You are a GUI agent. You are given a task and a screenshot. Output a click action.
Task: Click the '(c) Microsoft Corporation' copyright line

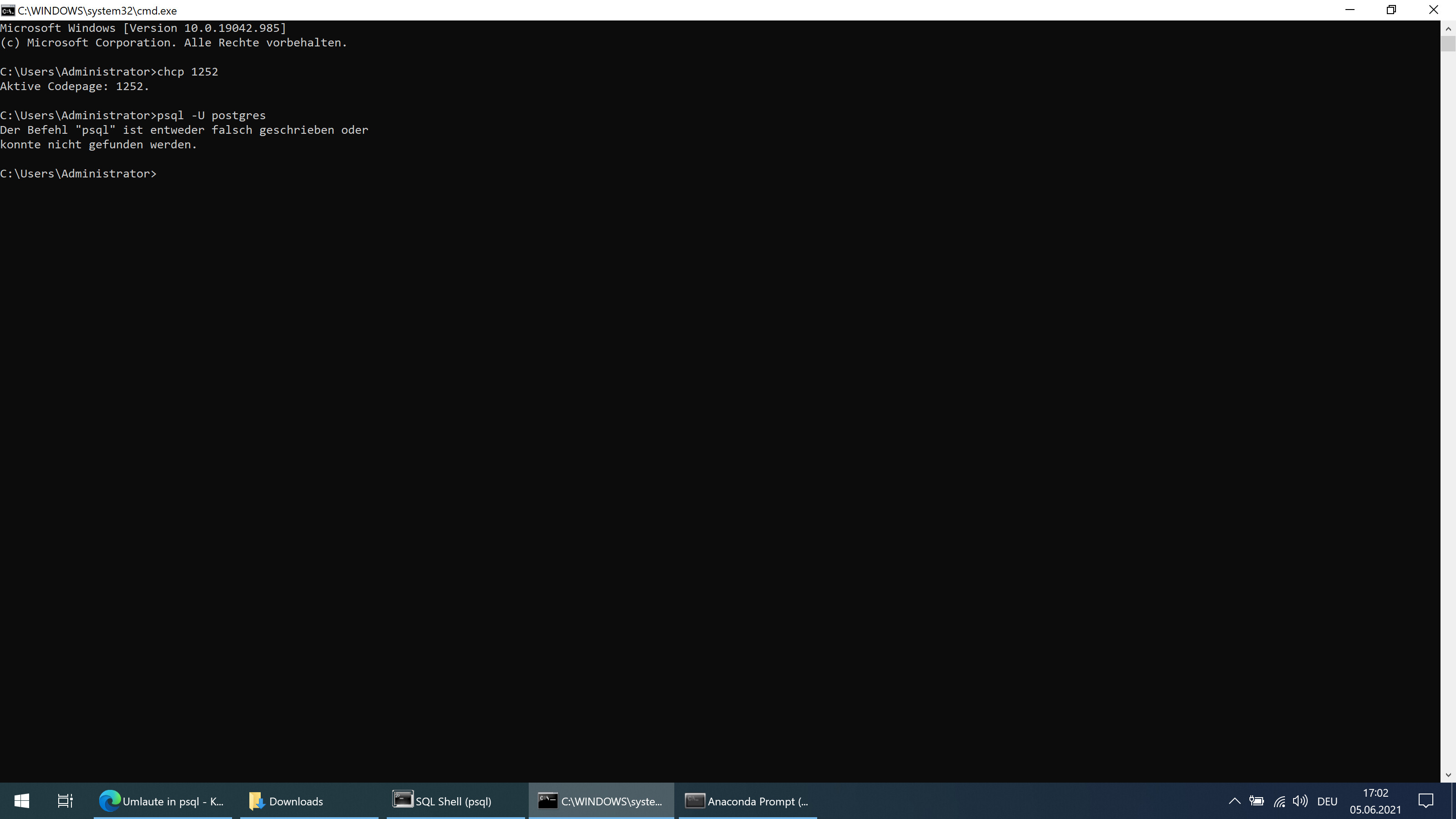[173, 43]
